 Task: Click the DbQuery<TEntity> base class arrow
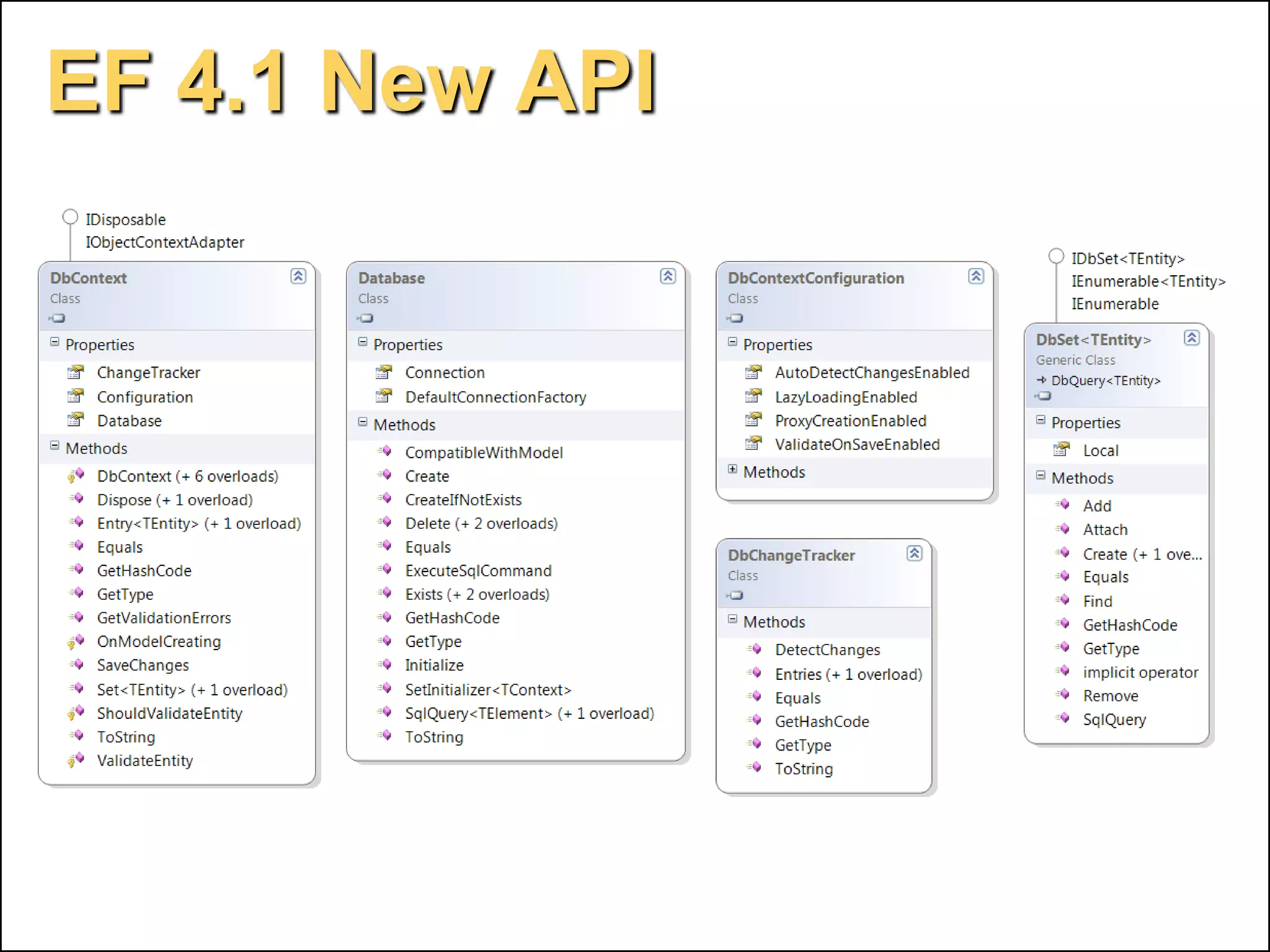point(1042,380)
